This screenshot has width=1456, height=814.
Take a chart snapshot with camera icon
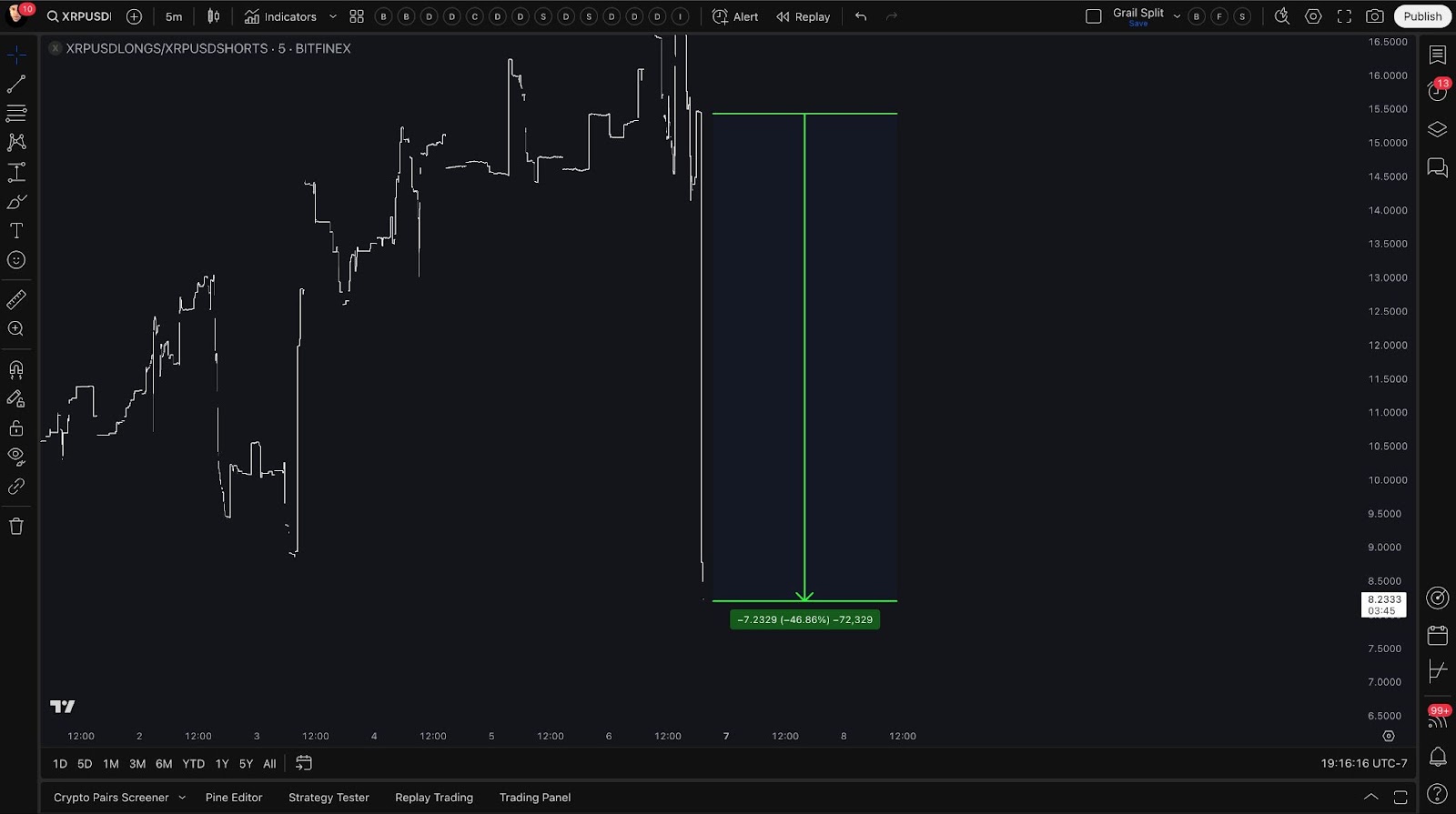[1375, 16]
